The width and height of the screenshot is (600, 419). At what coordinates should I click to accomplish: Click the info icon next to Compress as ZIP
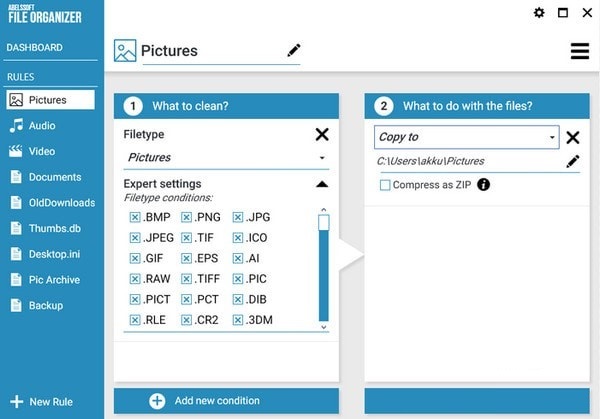pos(484,185)
